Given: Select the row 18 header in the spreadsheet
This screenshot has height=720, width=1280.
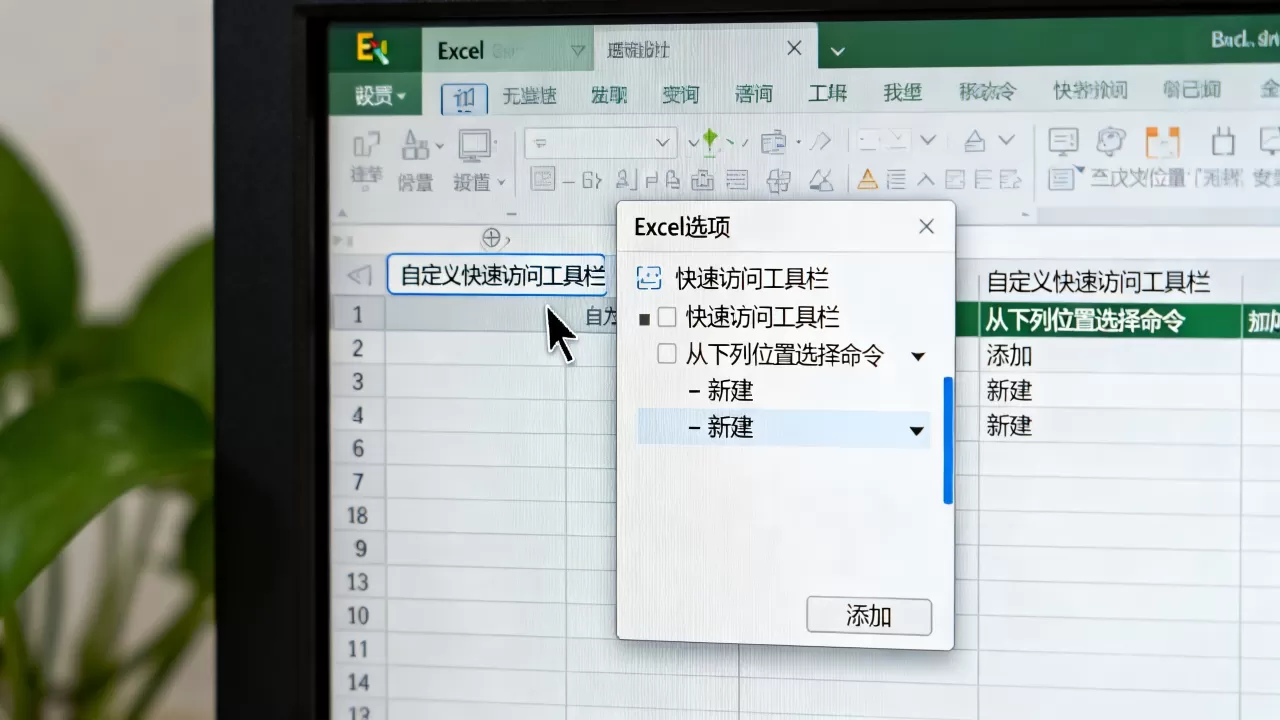Looking at the screenshot, I should point(358,516).
